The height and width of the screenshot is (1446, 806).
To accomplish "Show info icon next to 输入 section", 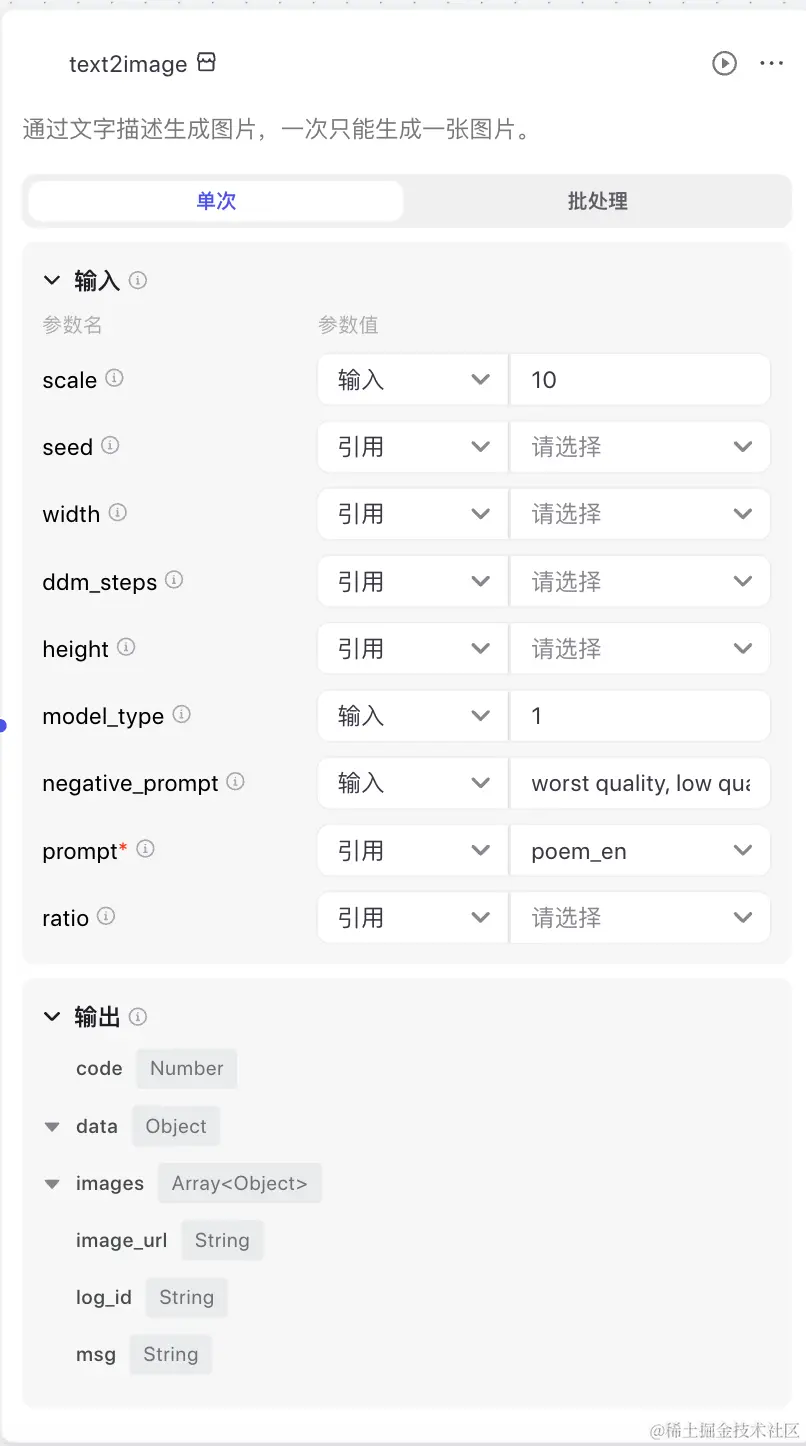I will (138, 280).
